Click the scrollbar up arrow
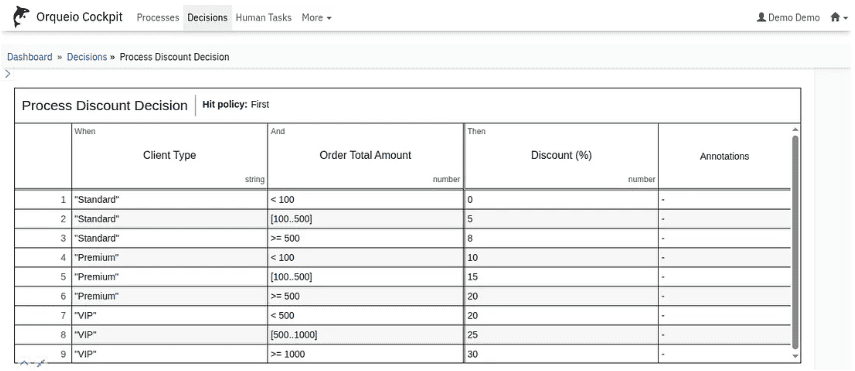 (795, 129)
